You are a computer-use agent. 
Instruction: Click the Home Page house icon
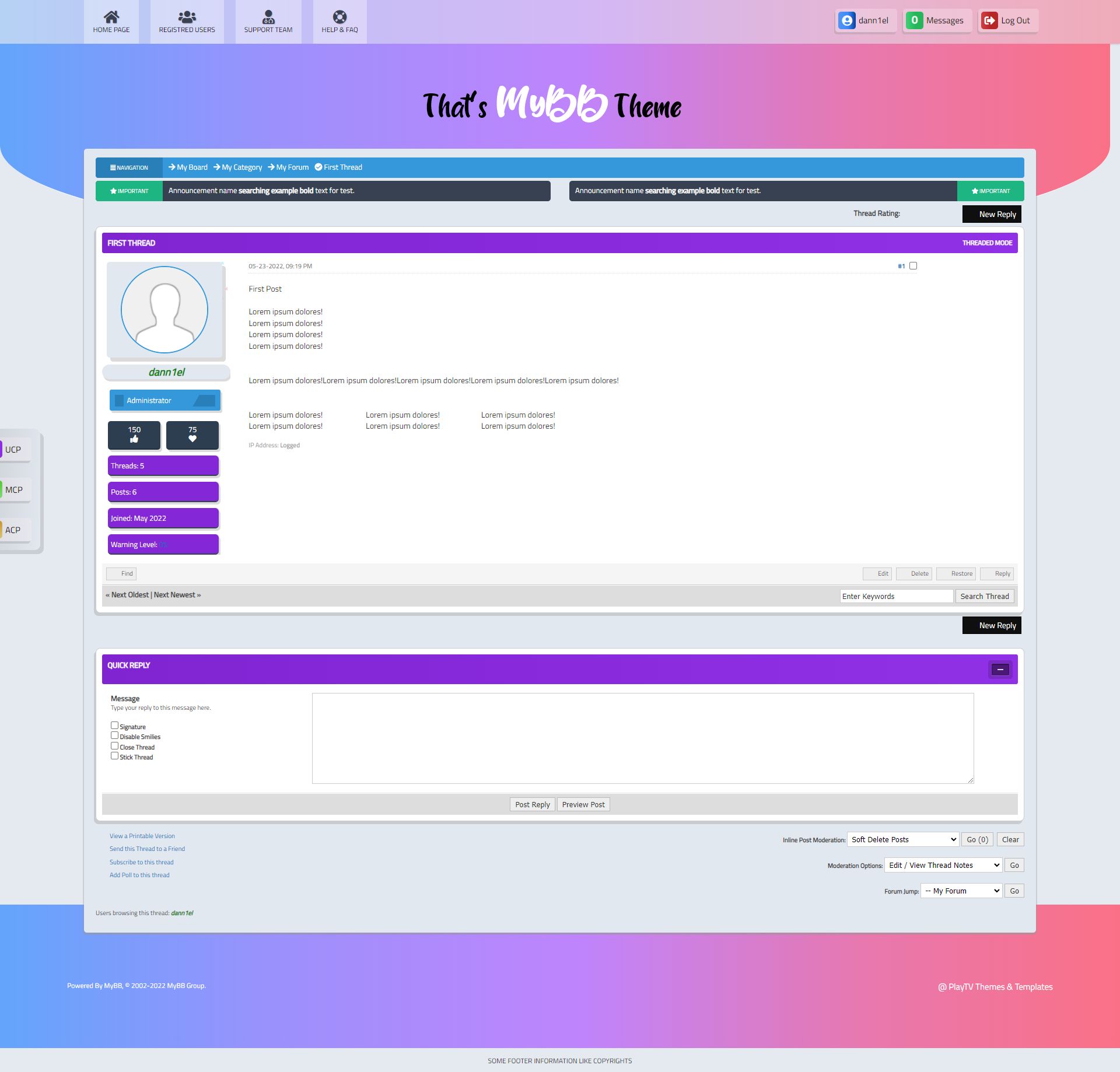click(x=111, y=17)
